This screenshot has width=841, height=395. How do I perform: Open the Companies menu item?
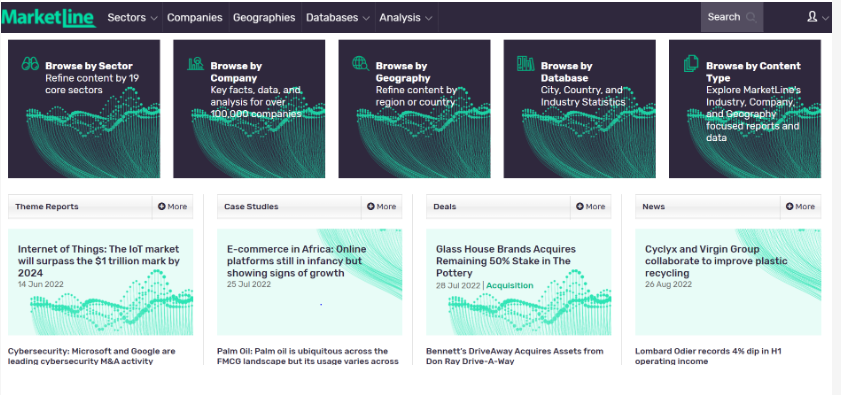coord(195,17)
